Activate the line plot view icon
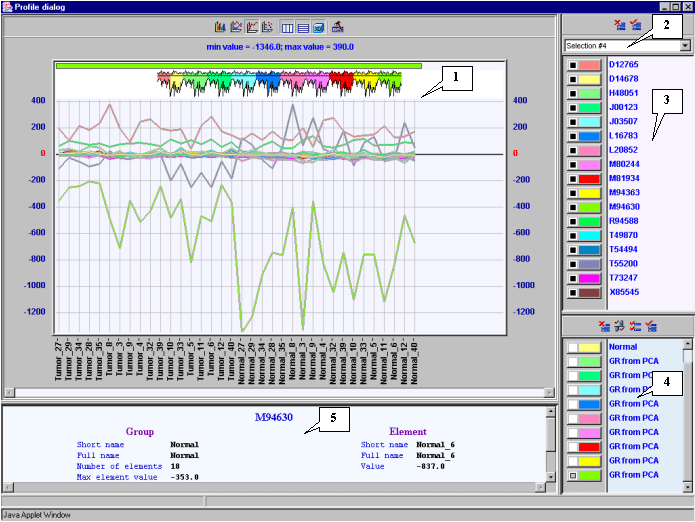 pos(252,26)
